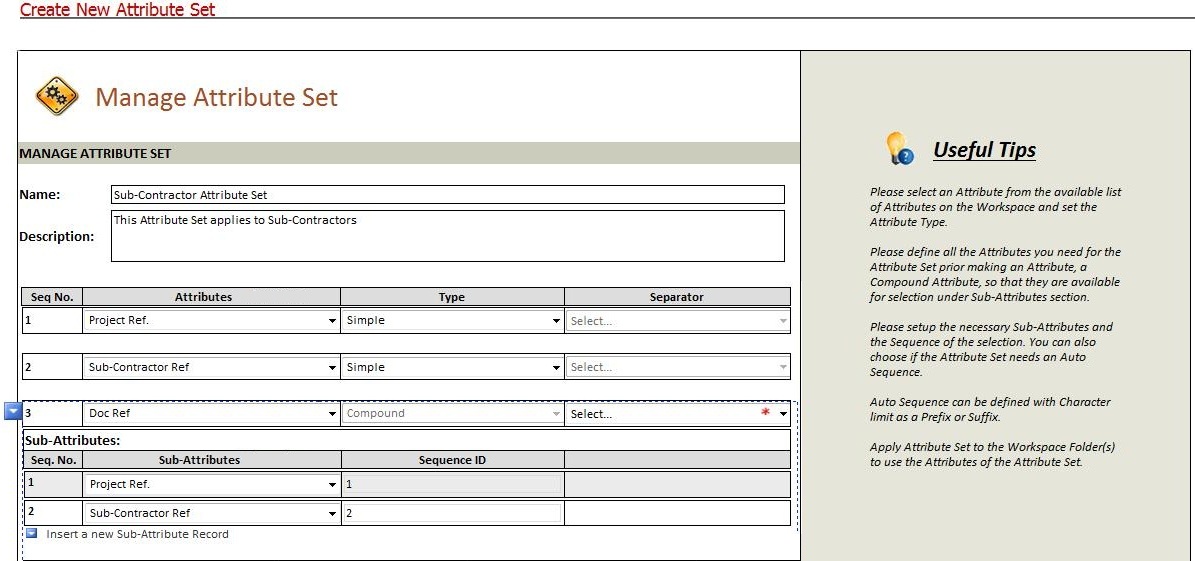Open the Project Ref. sub-attribute dropdown

pos(332,485)
